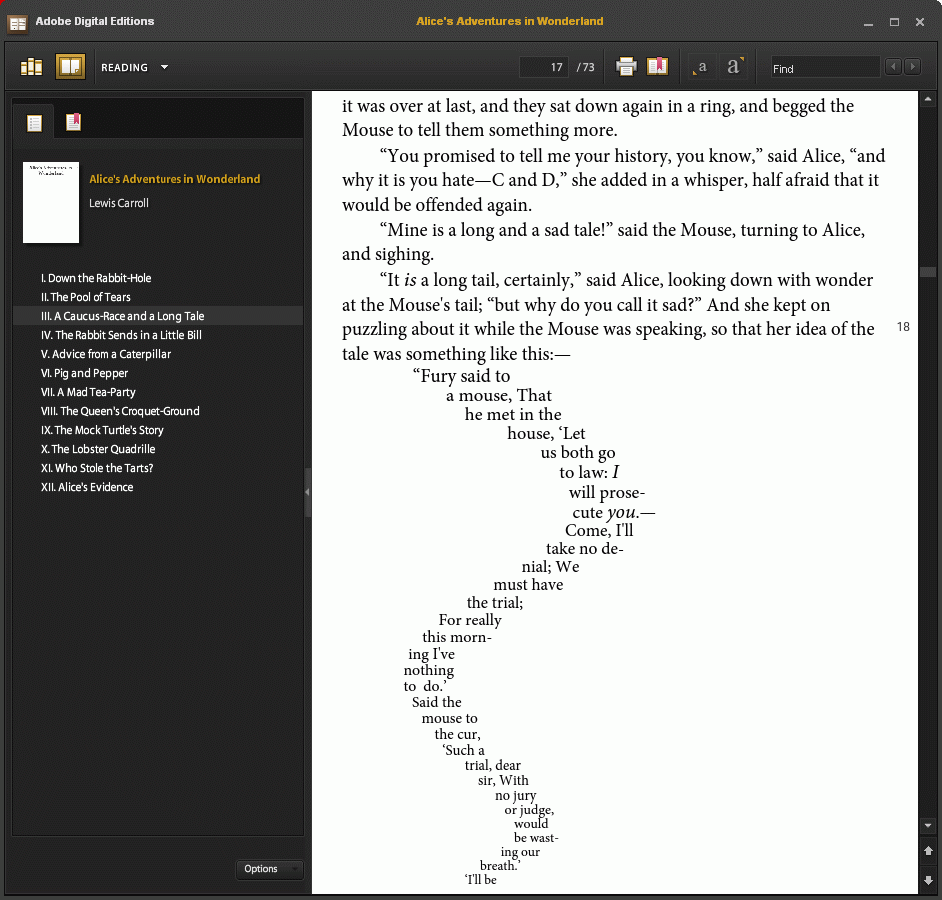Increase text size with large 'a'

pyautogui.click(x=734, y=66)
